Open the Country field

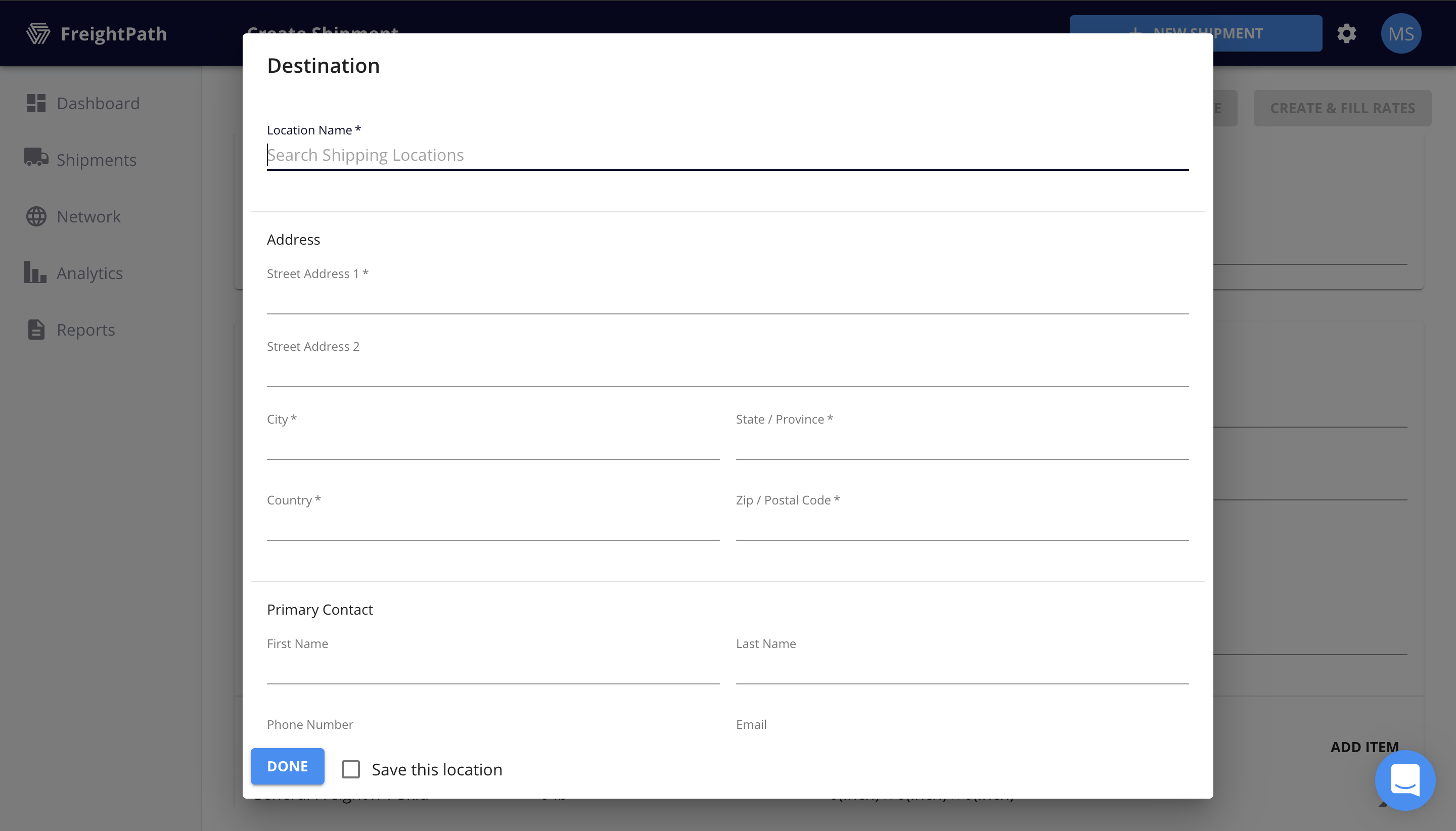[x=492, y=526]
